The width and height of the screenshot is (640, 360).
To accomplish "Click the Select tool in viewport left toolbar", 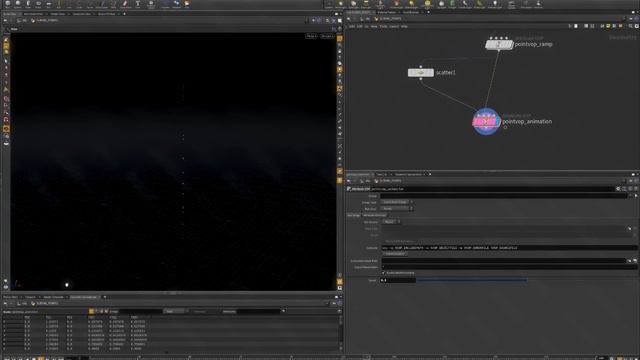I will pyautogui.click(x=6, y=61).
